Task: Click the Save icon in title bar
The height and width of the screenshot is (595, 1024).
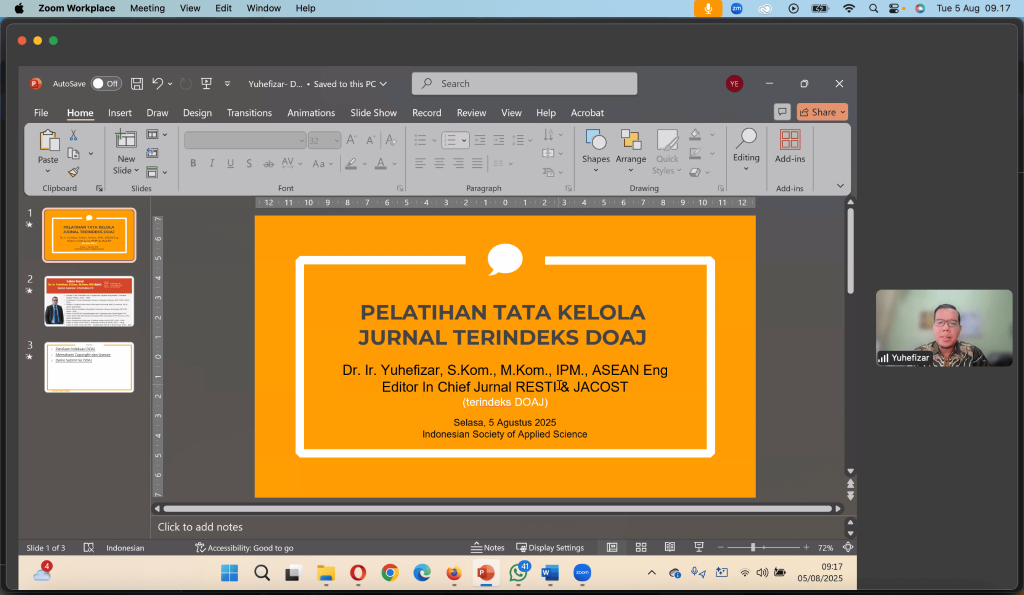Action: (x=136, y=84)
